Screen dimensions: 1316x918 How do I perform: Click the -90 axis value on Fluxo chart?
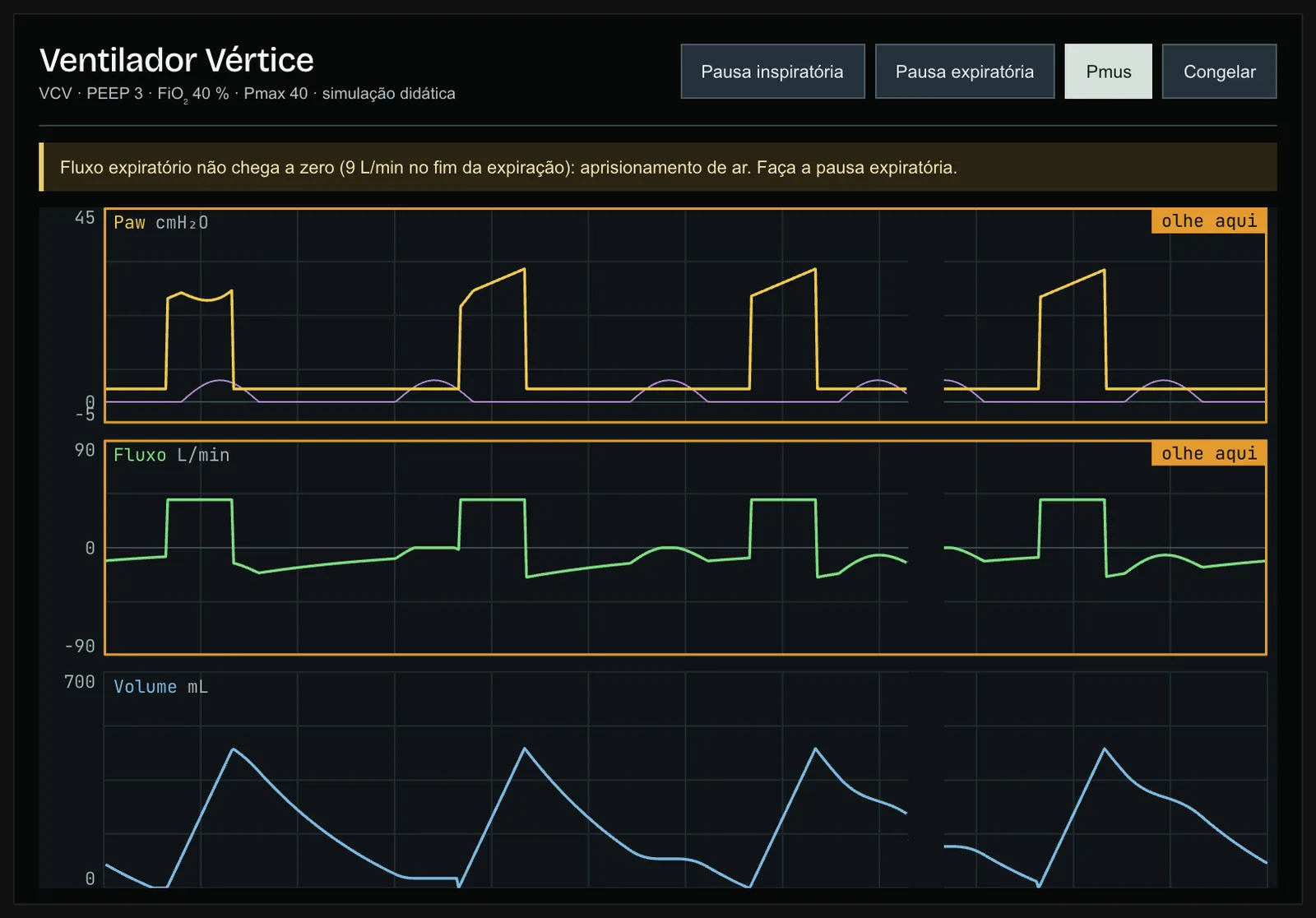point(80,647)
